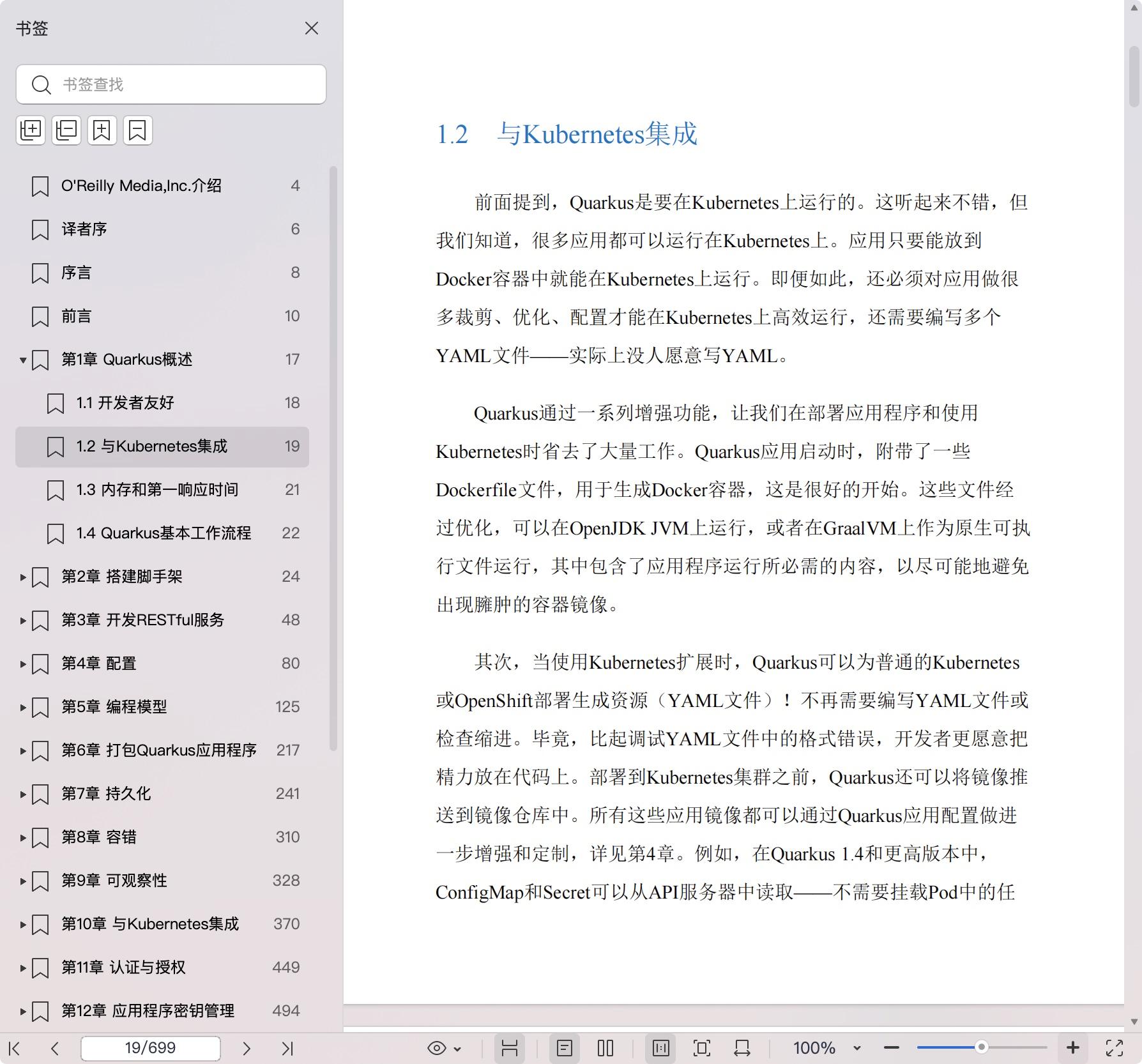Open 1.4 Quarkus基本工作流程 bookmark
Screen dimensions: 1142x1064
(x=162, y=533)
